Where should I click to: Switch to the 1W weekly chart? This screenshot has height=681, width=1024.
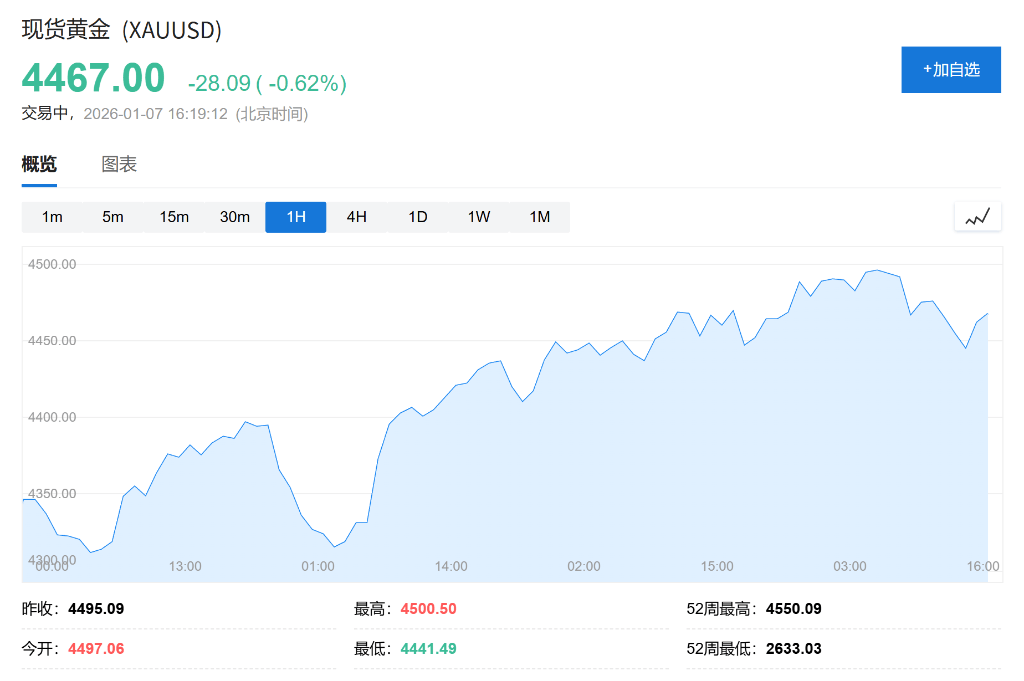479,217
